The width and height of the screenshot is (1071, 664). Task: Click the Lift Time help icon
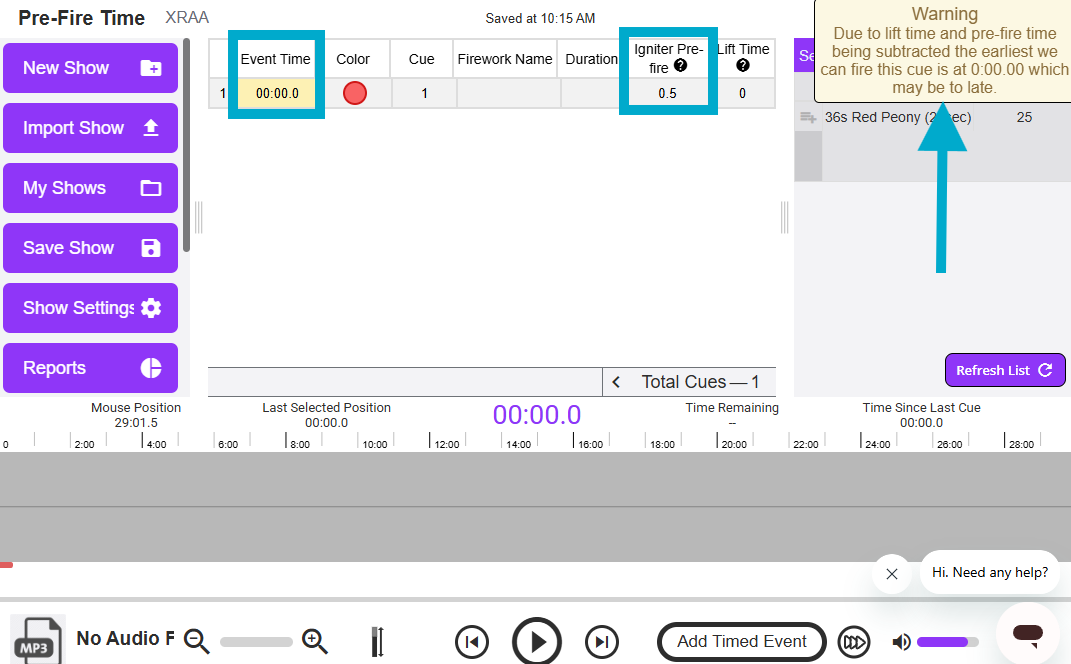click(x=742, y=66)
